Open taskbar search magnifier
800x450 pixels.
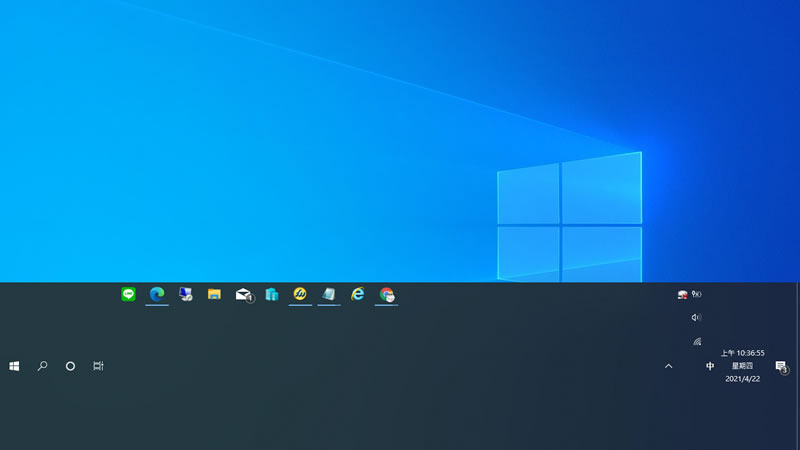(x=42, y=366)
